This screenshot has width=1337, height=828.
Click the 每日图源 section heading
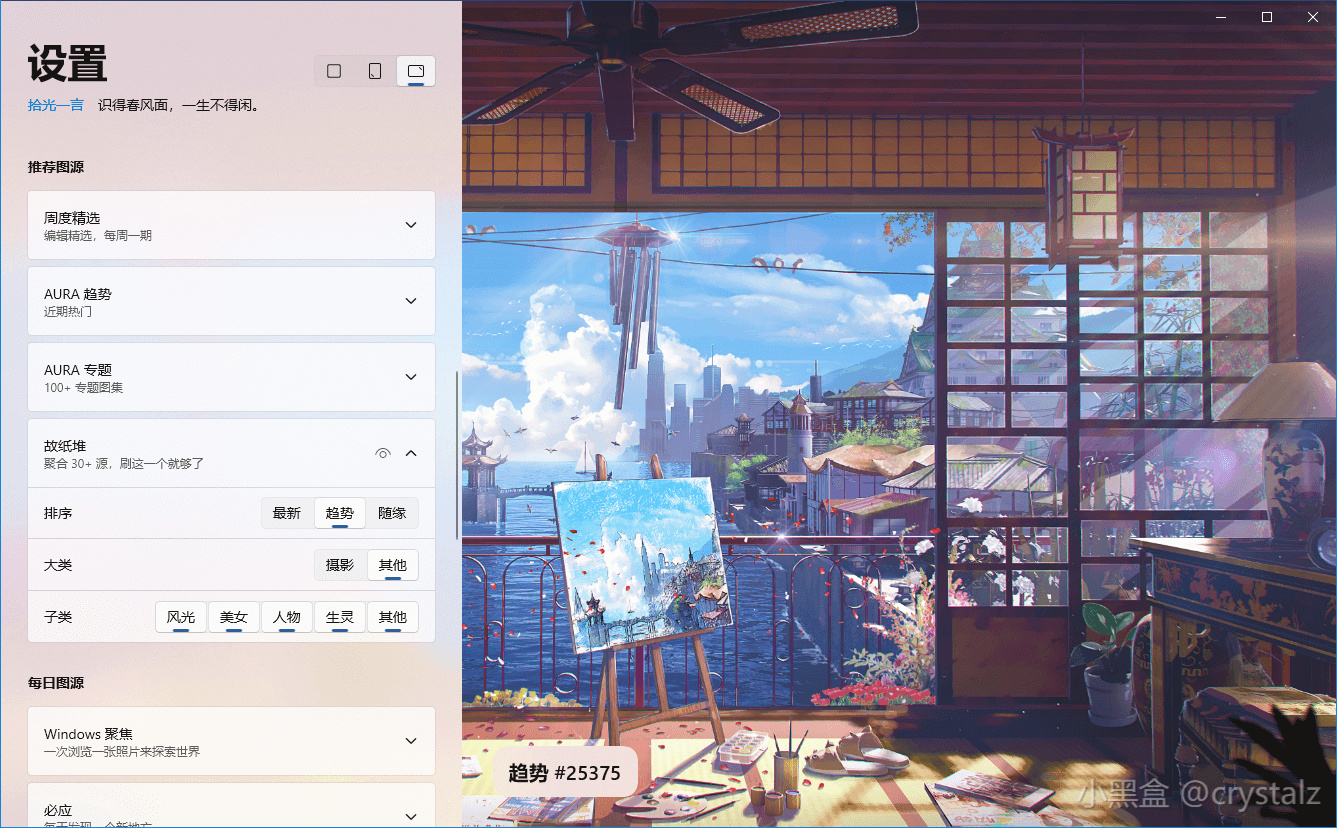click(x=56, y=683)
